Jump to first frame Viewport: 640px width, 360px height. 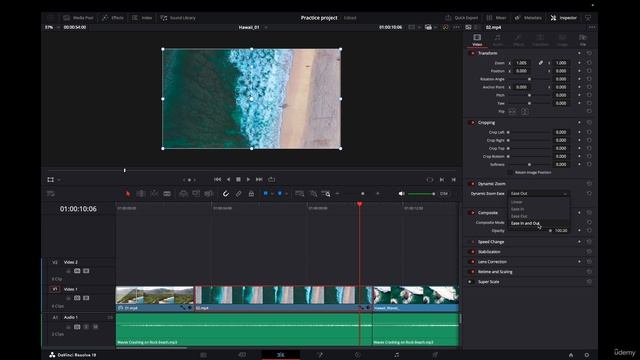tap(218, 180)
